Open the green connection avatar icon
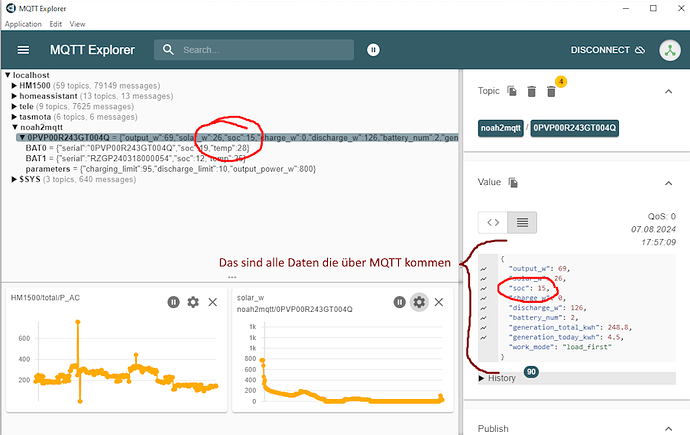This screenshot has height=435, width=690. coord(670,50)
